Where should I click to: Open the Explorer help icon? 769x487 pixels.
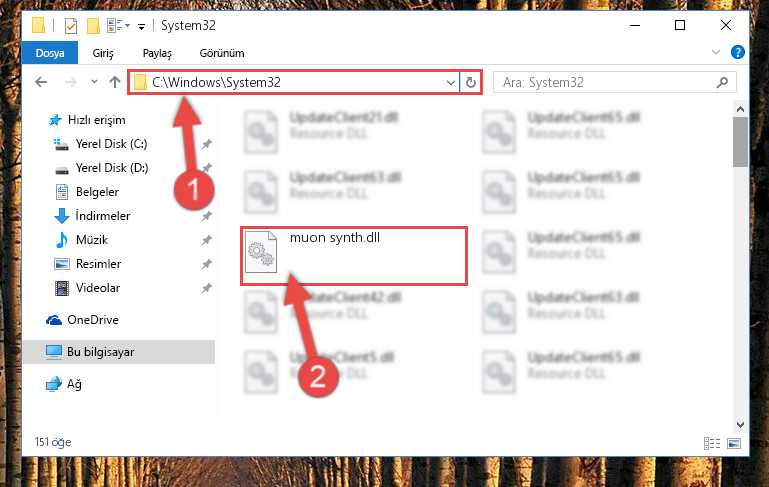coord(737,52)
